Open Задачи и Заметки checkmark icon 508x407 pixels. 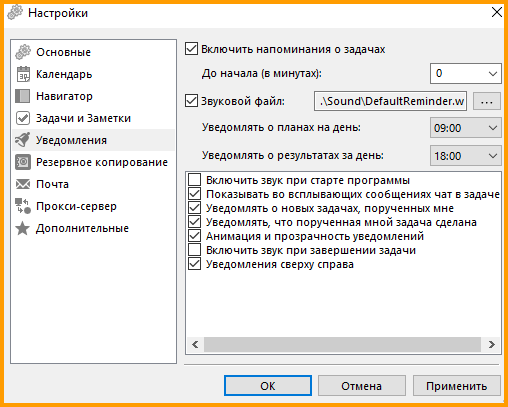point(23,118)
